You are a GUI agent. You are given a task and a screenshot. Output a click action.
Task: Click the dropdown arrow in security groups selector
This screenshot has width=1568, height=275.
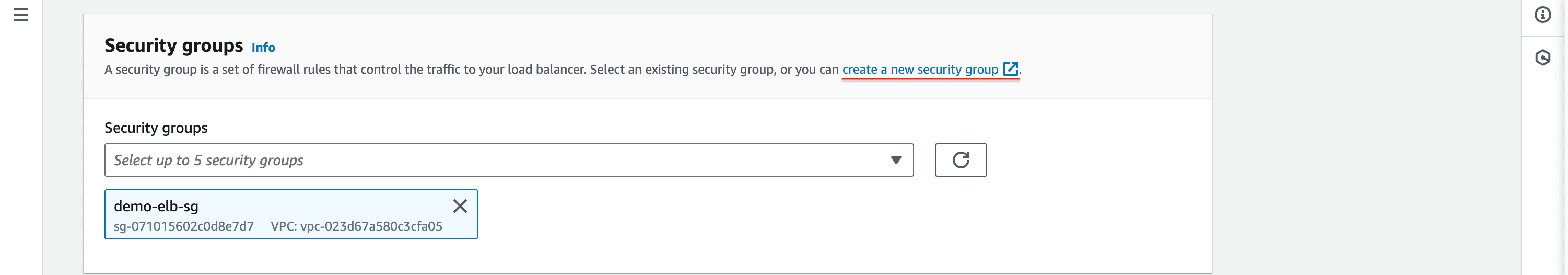pyautogui.click(x=895, y=160)
